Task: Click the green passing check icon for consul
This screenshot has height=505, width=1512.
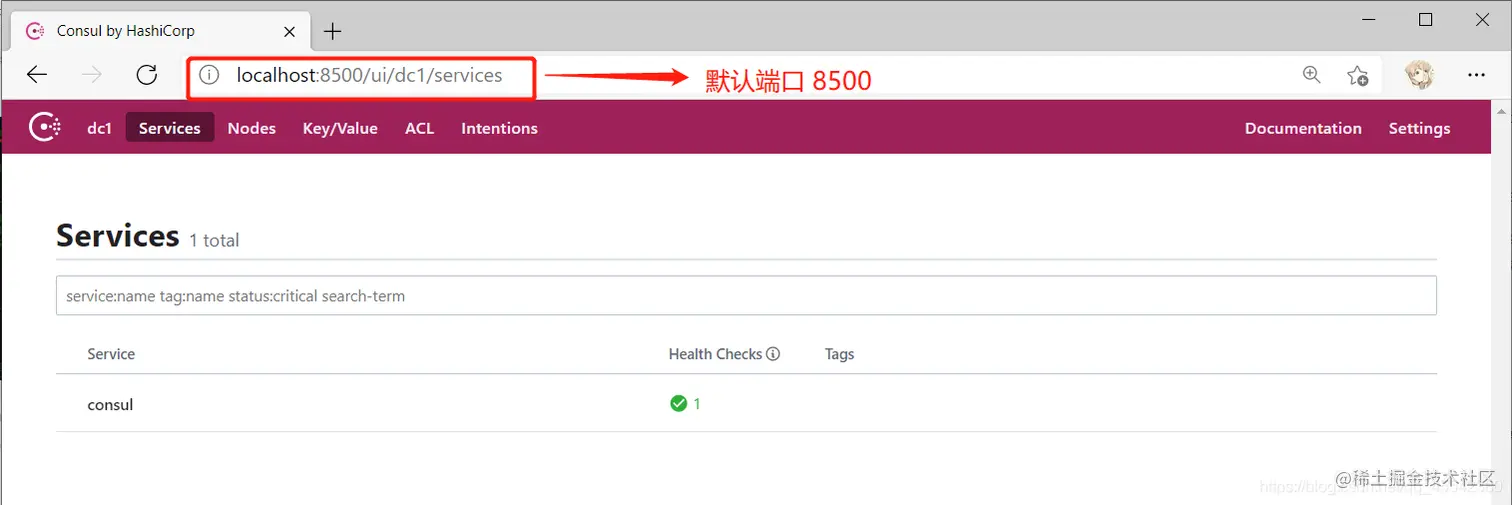Action: coord(678,404)
